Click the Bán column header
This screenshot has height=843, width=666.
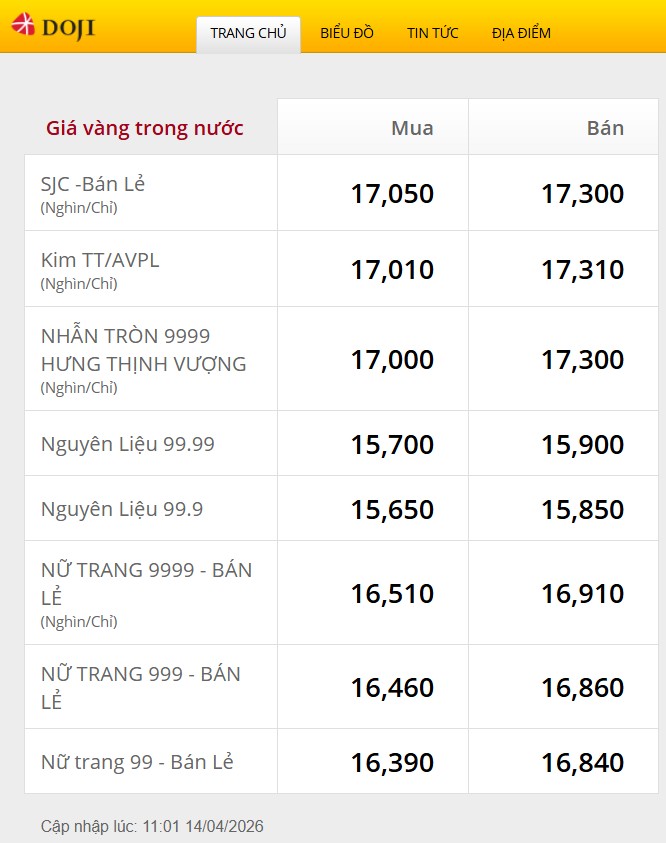[x=605, y=128]
